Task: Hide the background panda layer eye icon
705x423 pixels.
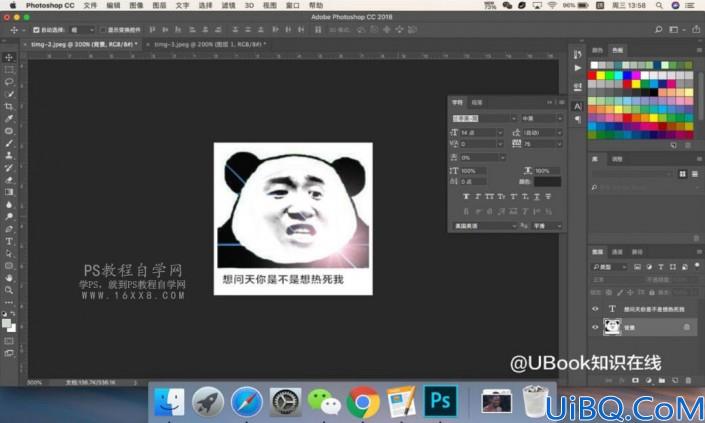Action: [x=595, y=327]
